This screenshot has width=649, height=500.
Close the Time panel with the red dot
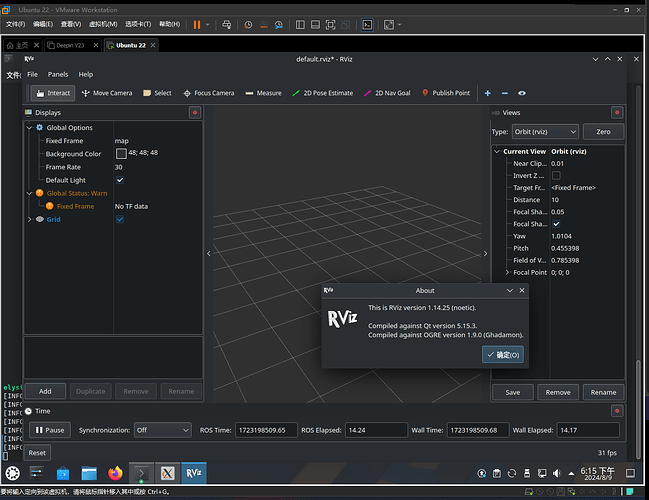click(x=617, y=411)
